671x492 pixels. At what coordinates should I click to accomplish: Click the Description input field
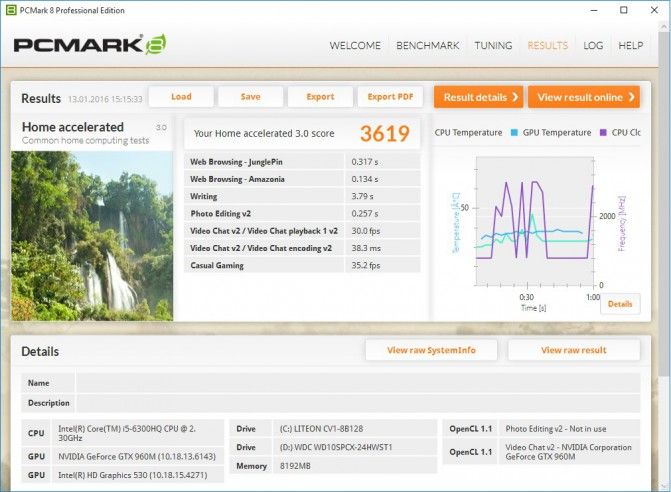point(358,403)
